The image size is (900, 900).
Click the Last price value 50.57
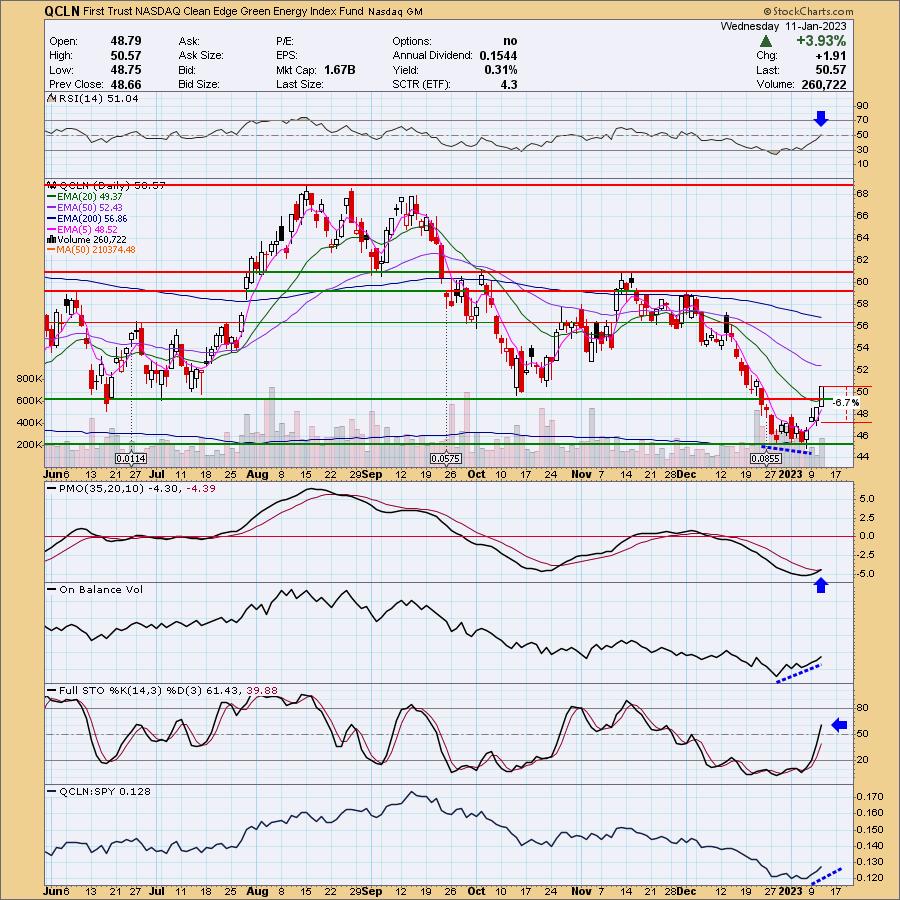831,70
